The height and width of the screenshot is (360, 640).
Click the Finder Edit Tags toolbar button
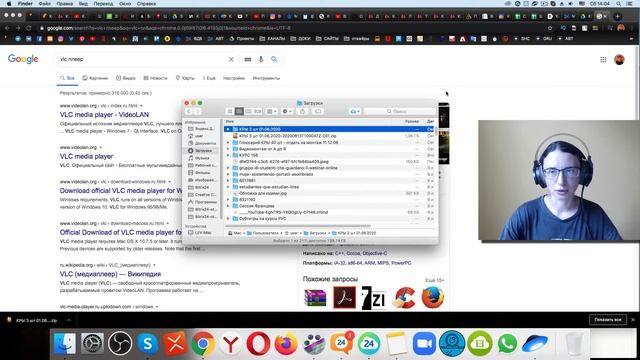[x=318, y=111]
